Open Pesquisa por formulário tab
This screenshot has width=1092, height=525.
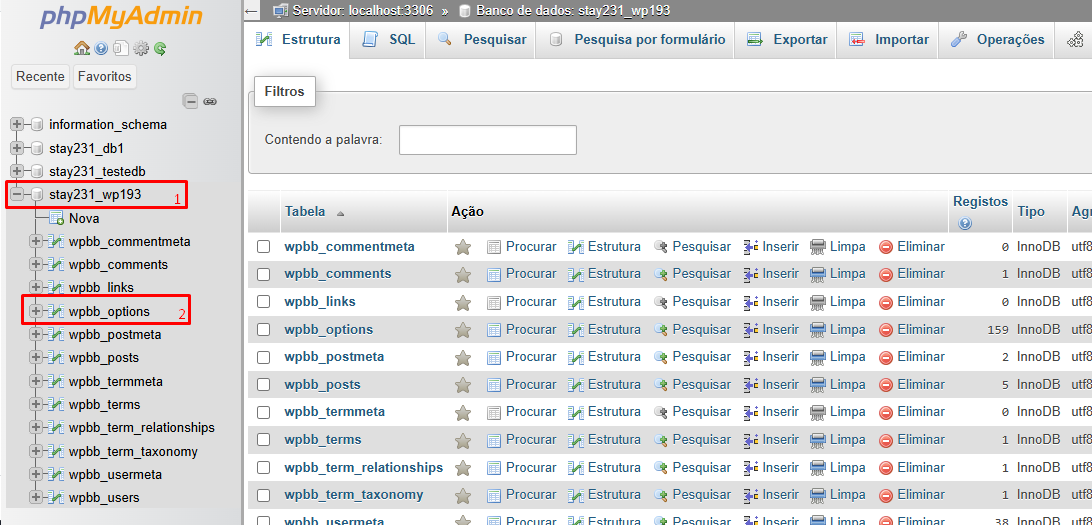tap(637, 40)
